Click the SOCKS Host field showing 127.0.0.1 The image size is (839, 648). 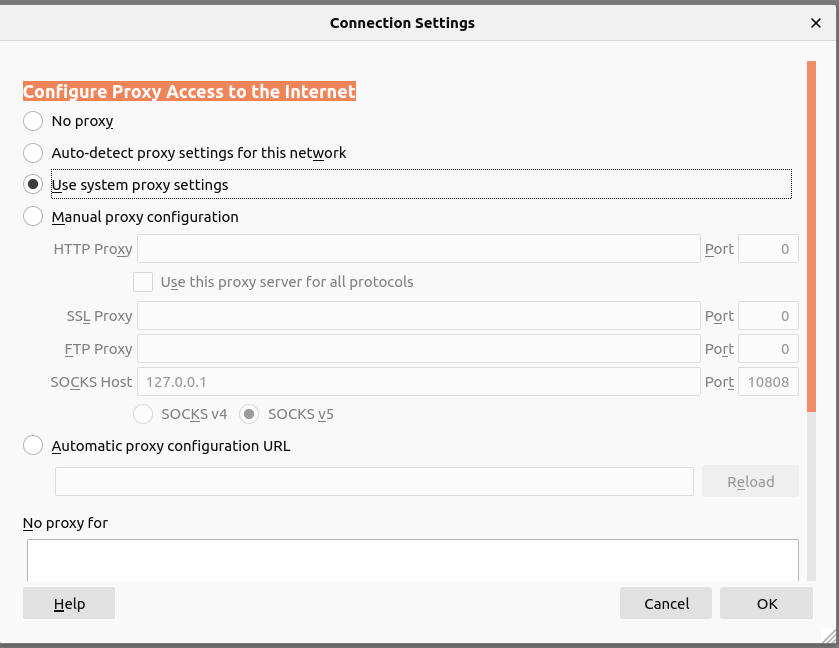418,382
